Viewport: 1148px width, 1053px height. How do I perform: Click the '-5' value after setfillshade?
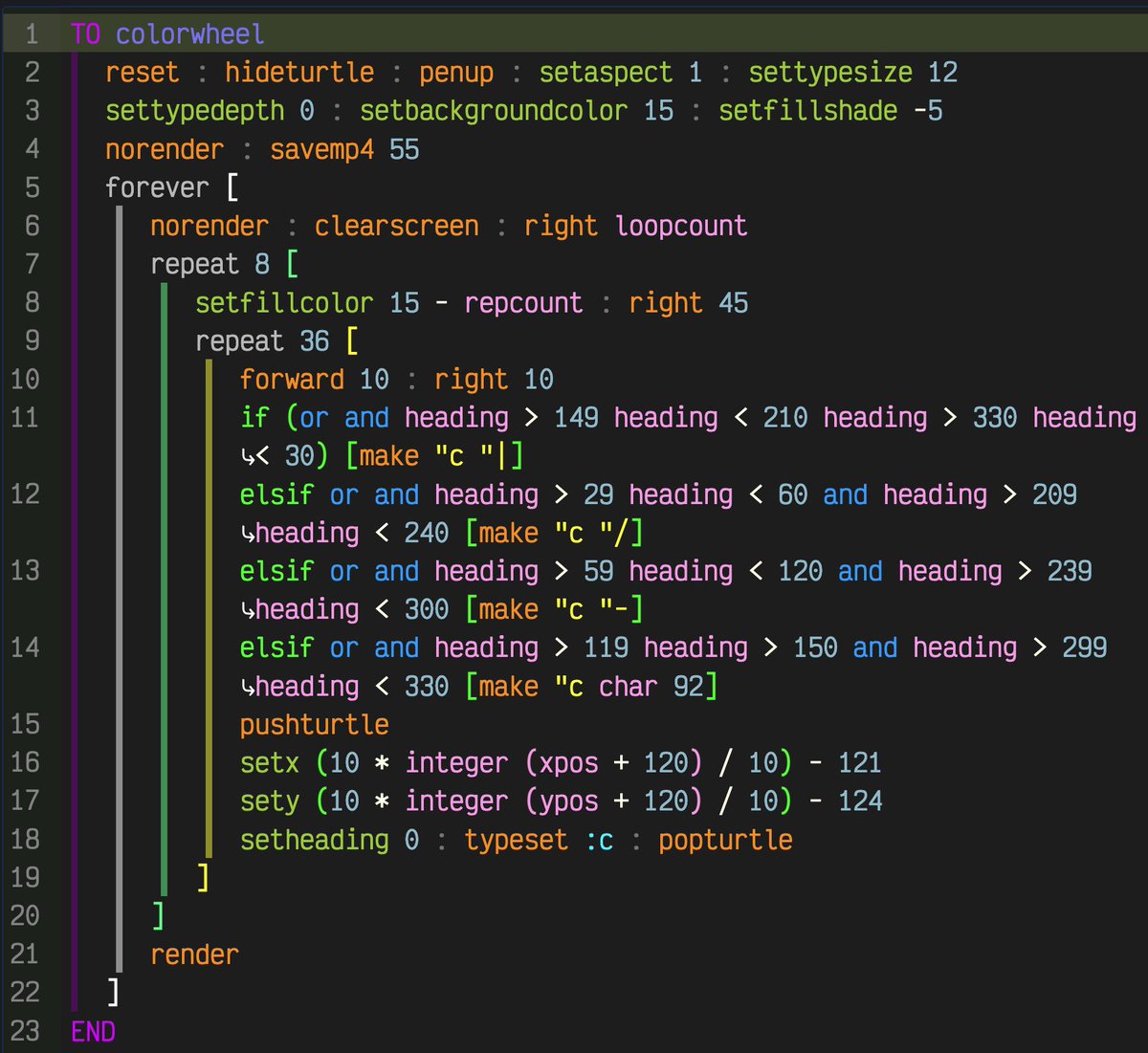point(928,111)
